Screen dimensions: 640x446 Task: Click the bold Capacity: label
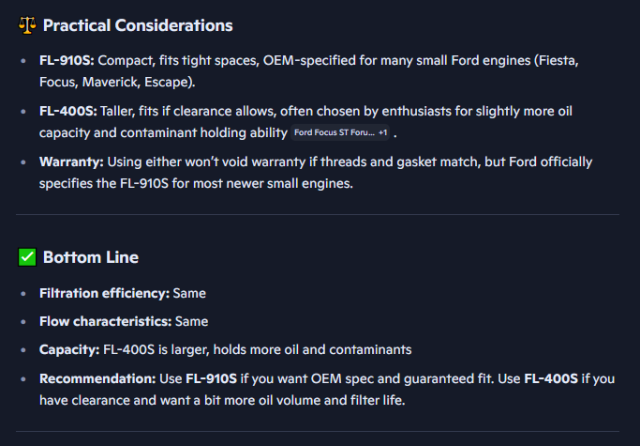tap(69, 350)
